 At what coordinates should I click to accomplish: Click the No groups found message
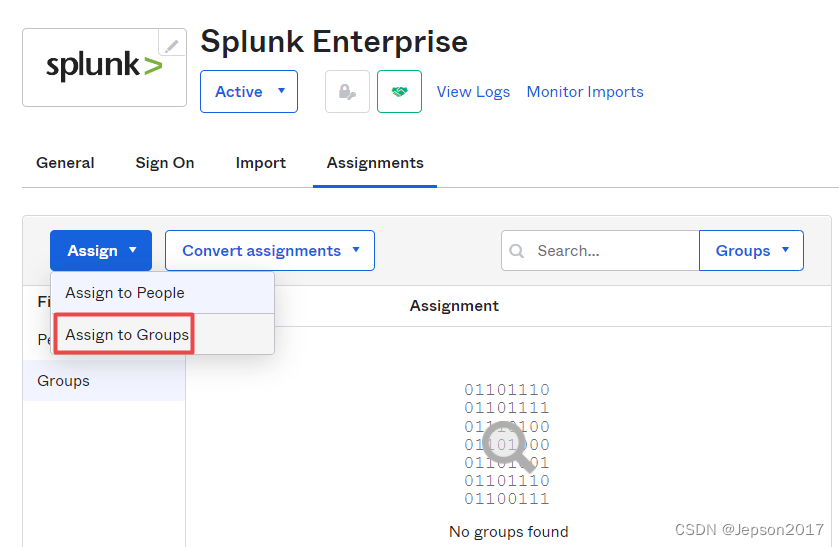[x=508, y=531]
